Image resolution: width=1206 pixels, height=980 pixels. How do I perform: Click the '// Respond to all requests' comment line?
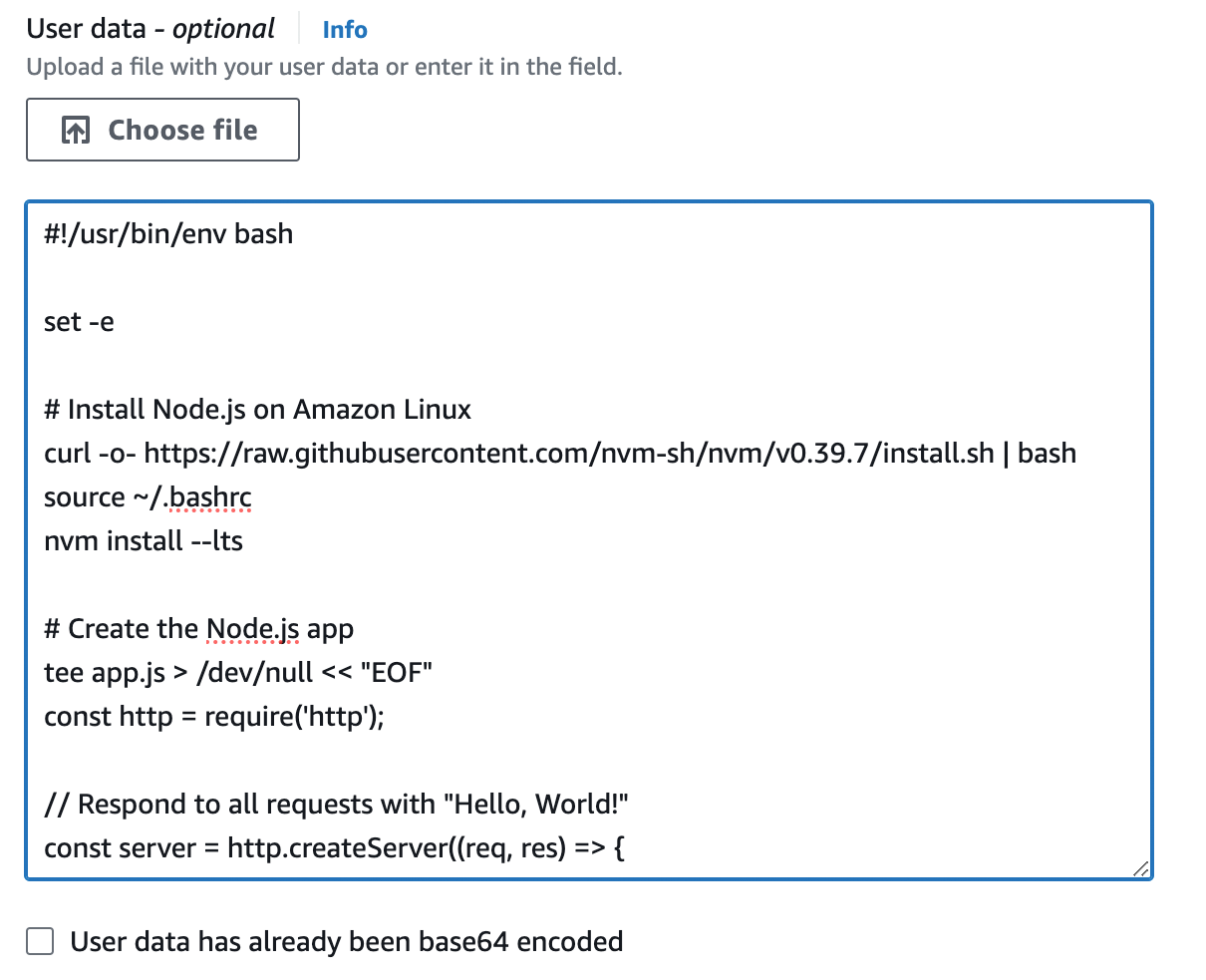pos(336,805)
